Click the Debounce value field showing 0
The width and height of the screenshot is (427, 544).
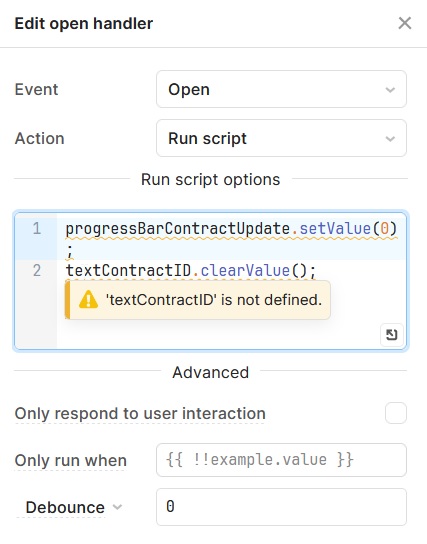(x=281, y=507)
